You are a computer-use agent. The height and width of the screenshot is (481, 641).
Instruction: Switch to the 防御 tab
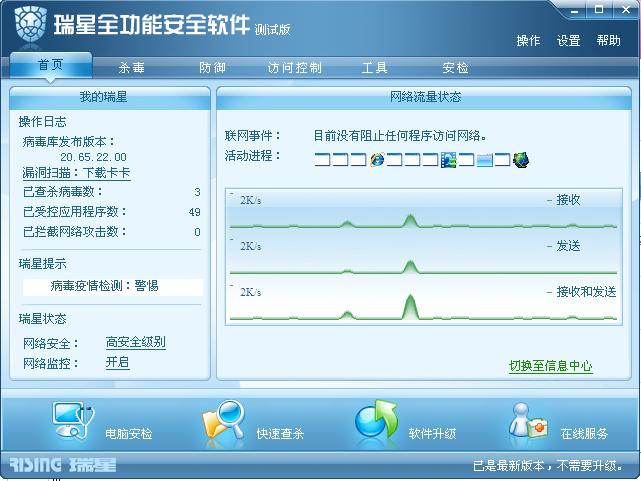[x=213, y=67]
